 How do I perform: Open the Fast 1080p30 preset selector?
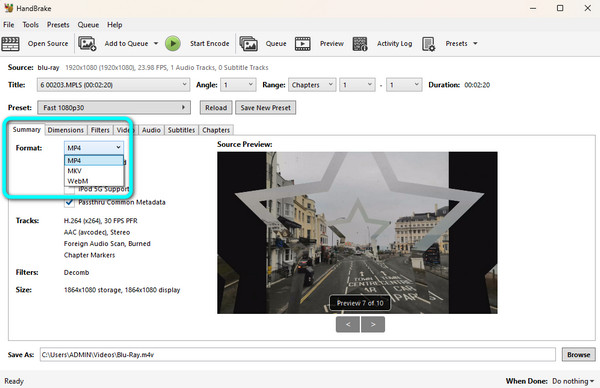tap(114, 108)
